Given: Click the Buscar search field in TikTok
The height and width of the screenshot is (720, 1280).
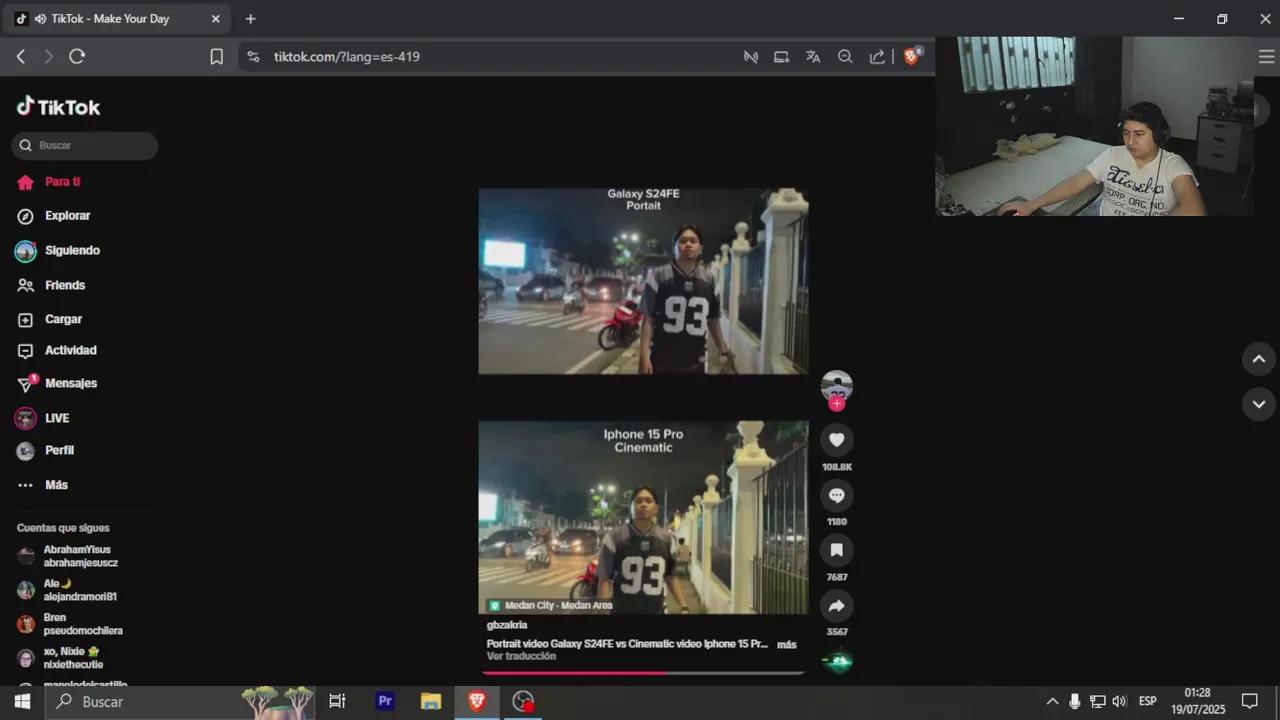Looking at the screenshot, I should click(x=85, y=146).
